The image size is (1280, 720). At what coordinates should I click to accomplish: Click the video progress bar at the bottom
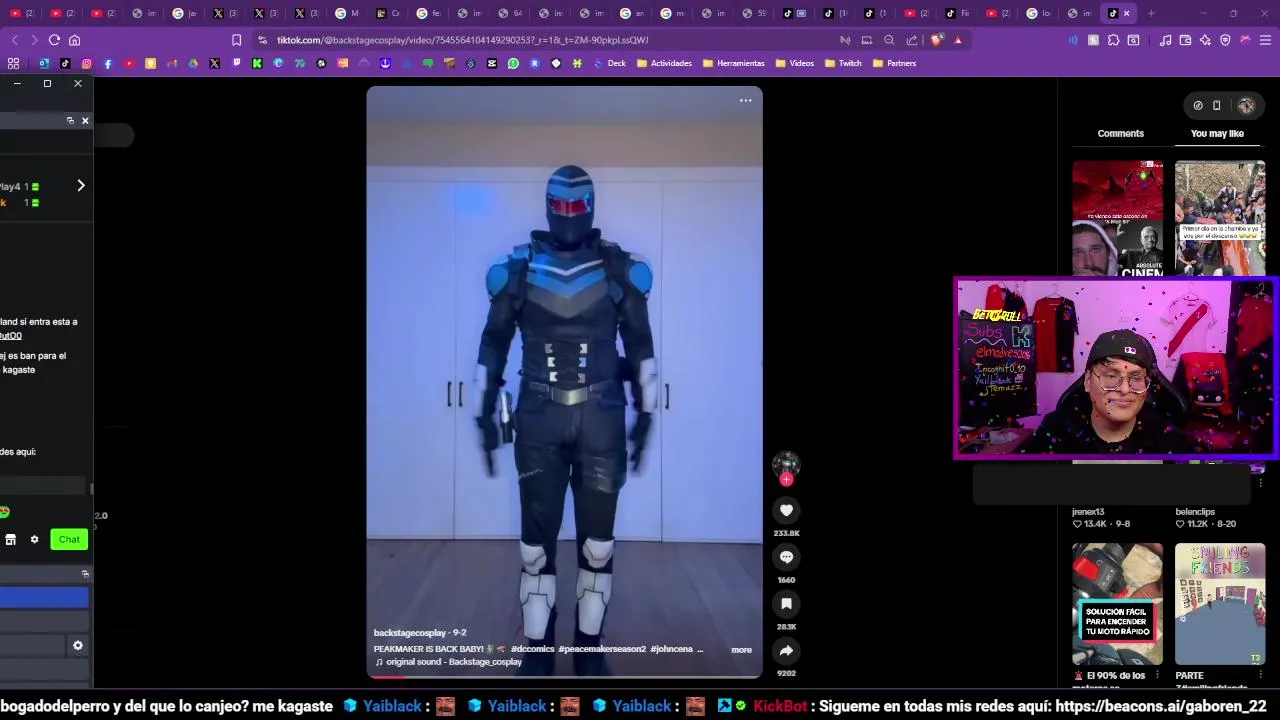tap(564, 676)
